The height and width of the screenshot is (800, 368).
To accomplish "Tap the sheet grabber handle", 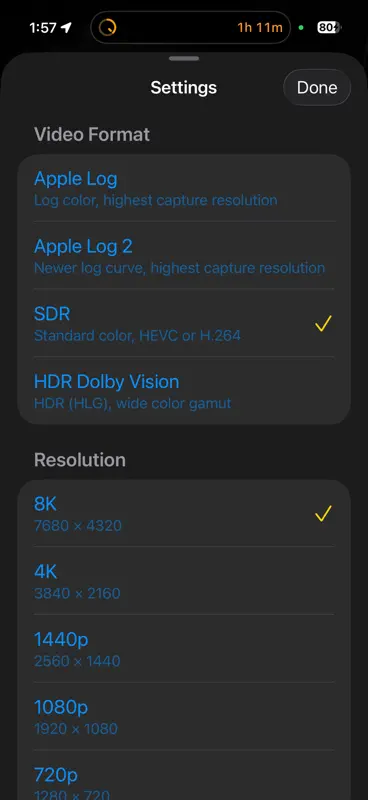I will click(184, 58).
